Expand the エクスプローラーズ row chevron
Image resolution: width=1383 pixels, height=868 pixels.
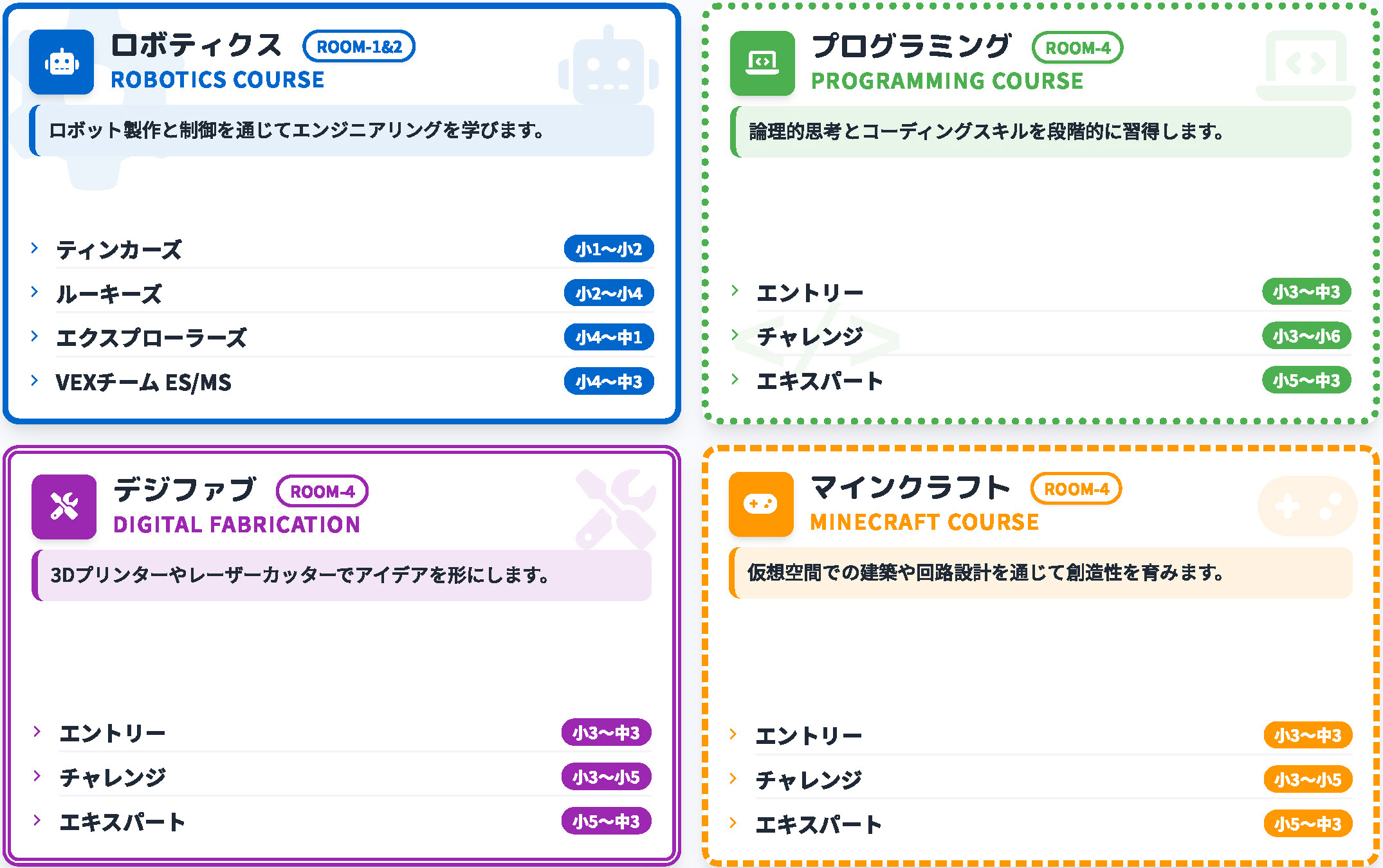click(x=35, y=336)
